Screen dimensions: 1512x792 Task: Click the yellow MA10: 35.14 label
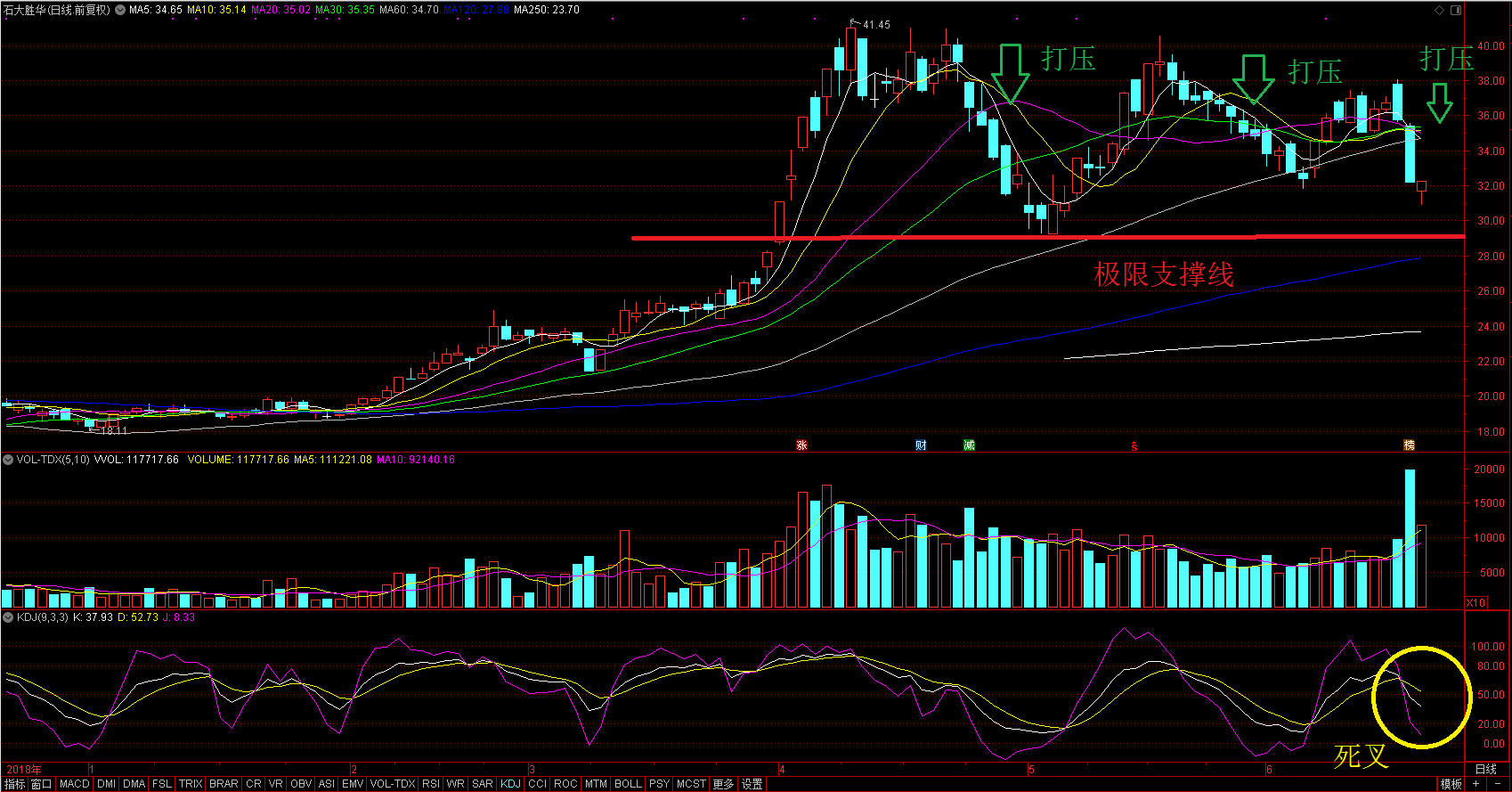[x=217, y=10]
